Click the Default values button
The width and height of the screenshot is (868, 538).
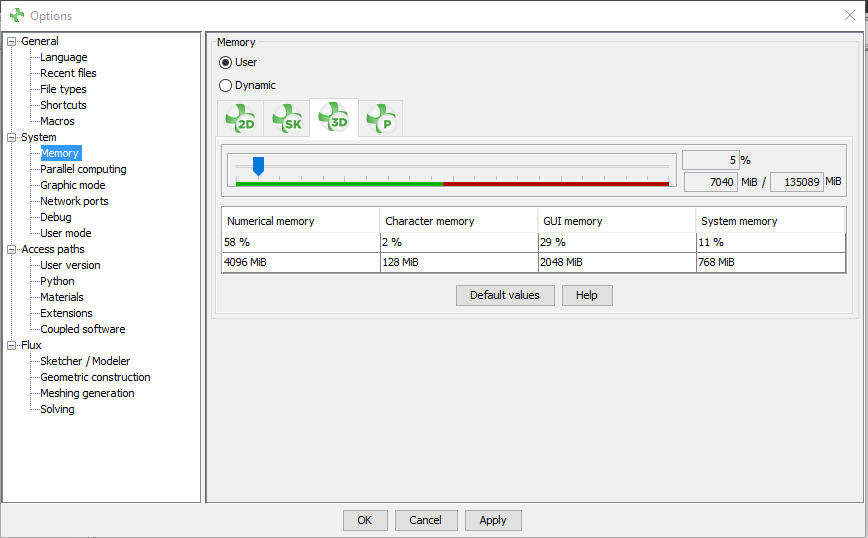click(x=504, y=295)
